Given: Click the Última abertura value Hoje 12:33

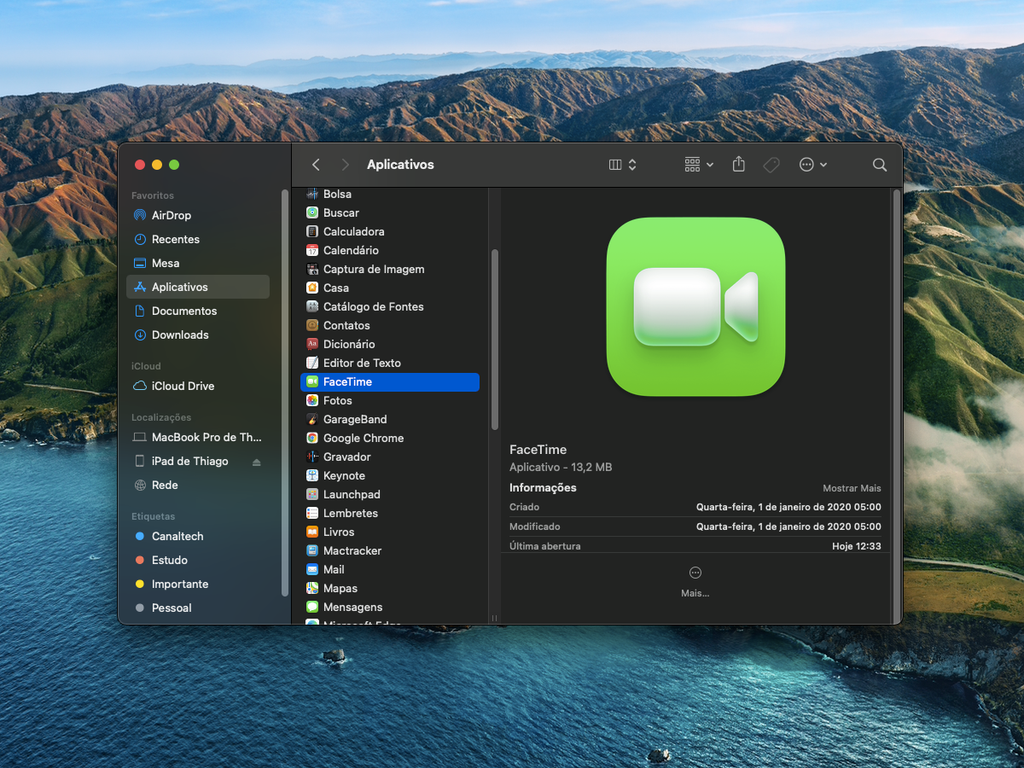Looking at the screenshot, I should coord(856,546).
